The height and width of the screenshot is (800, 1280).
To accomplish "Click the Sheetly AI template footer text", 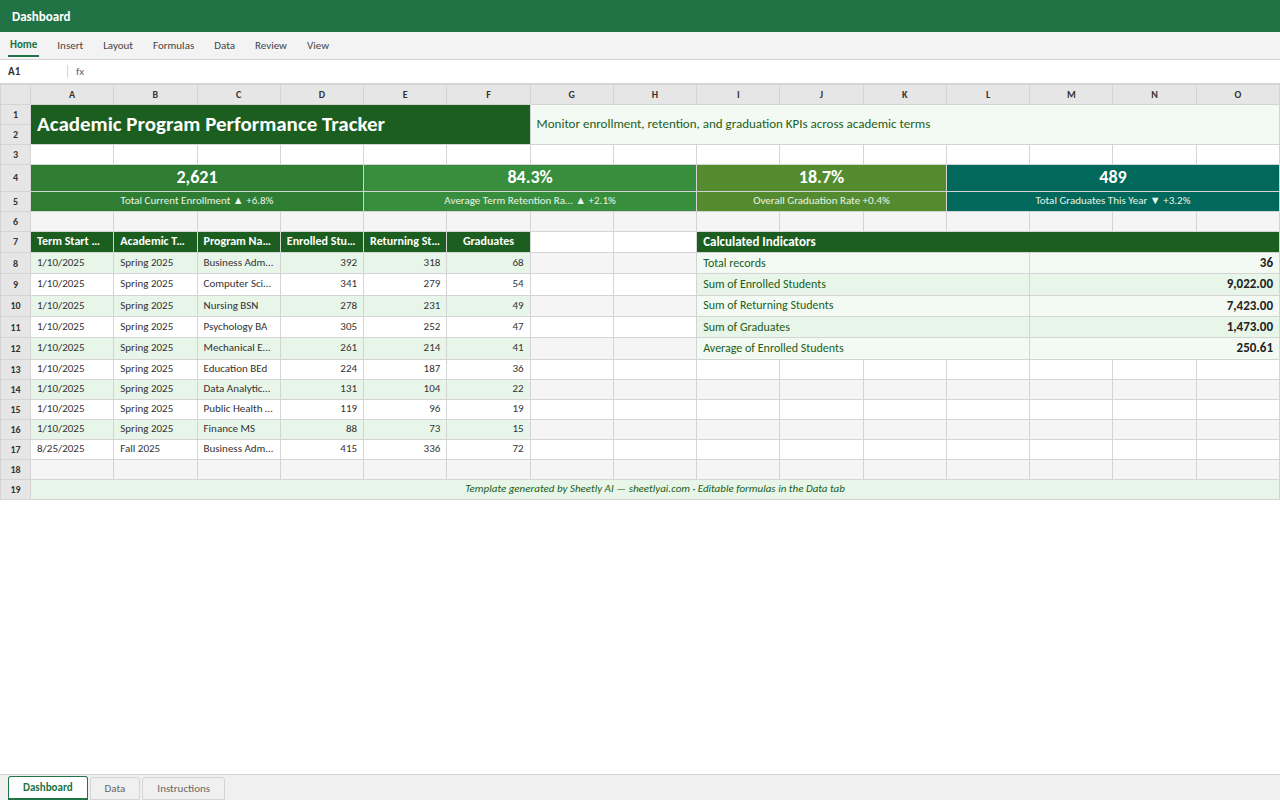I will pos(655,489).
